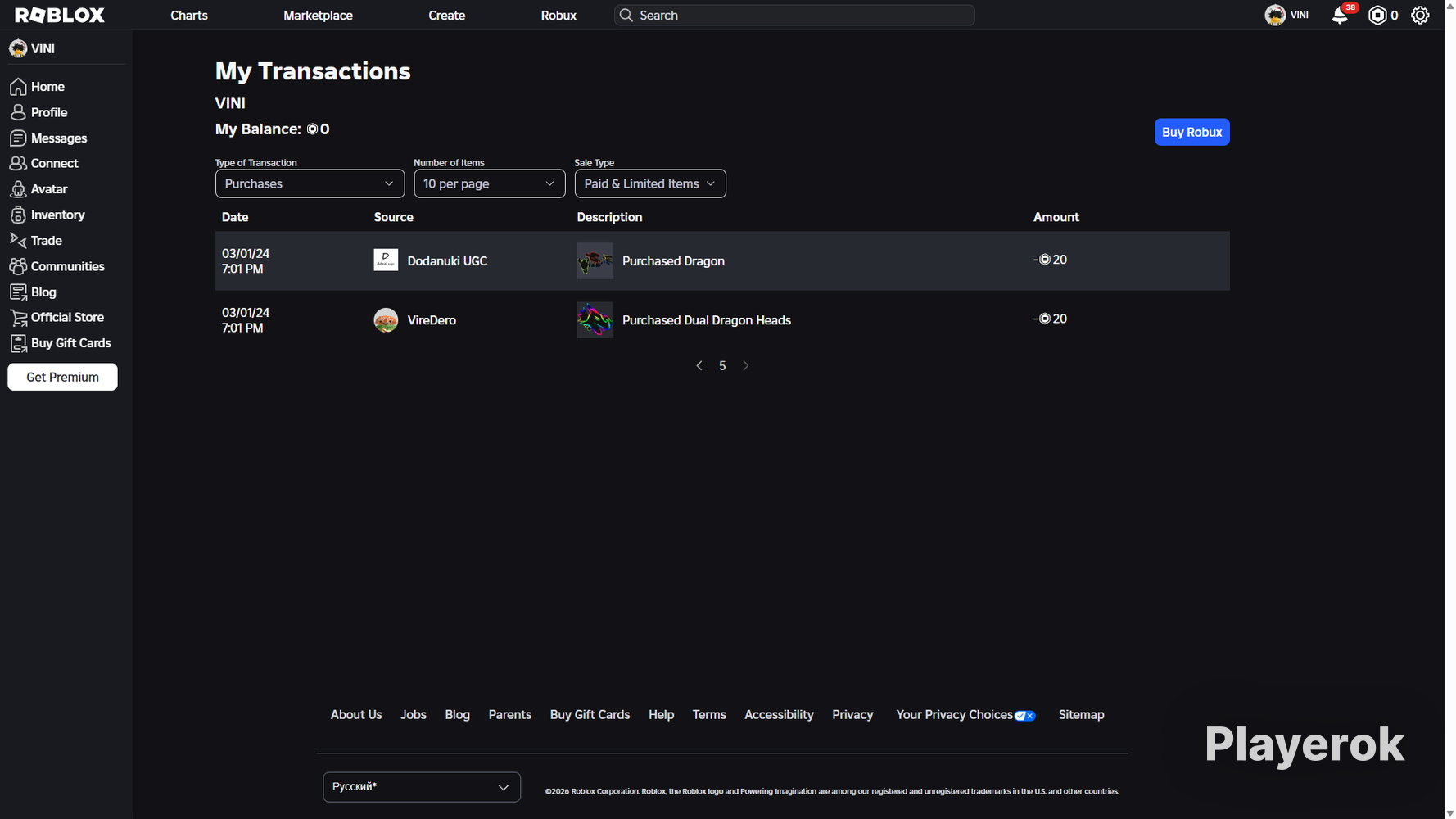The height and width of the screenshot is (819, 1456).
Task: Click the Get Premium button
Action: point(62,377)
